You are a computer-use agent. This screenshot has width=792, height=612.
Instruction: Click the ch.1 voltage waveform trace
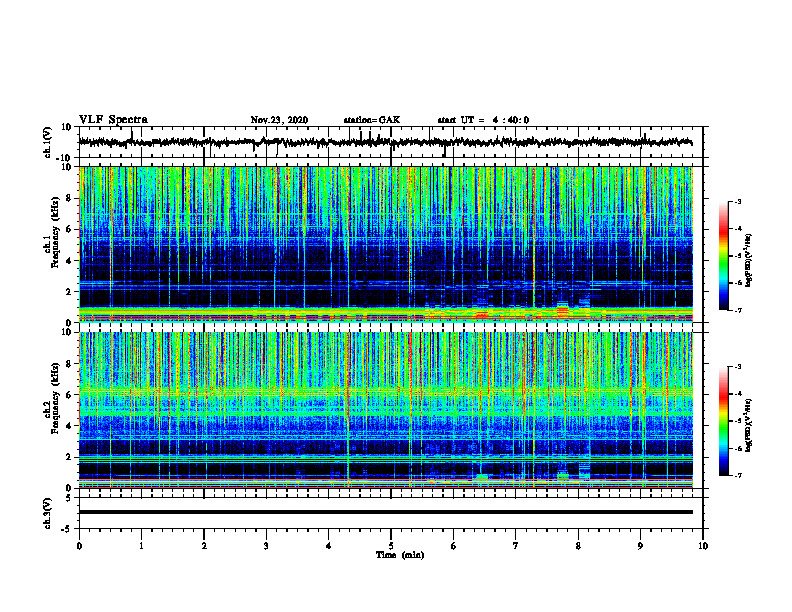point(385,142)
